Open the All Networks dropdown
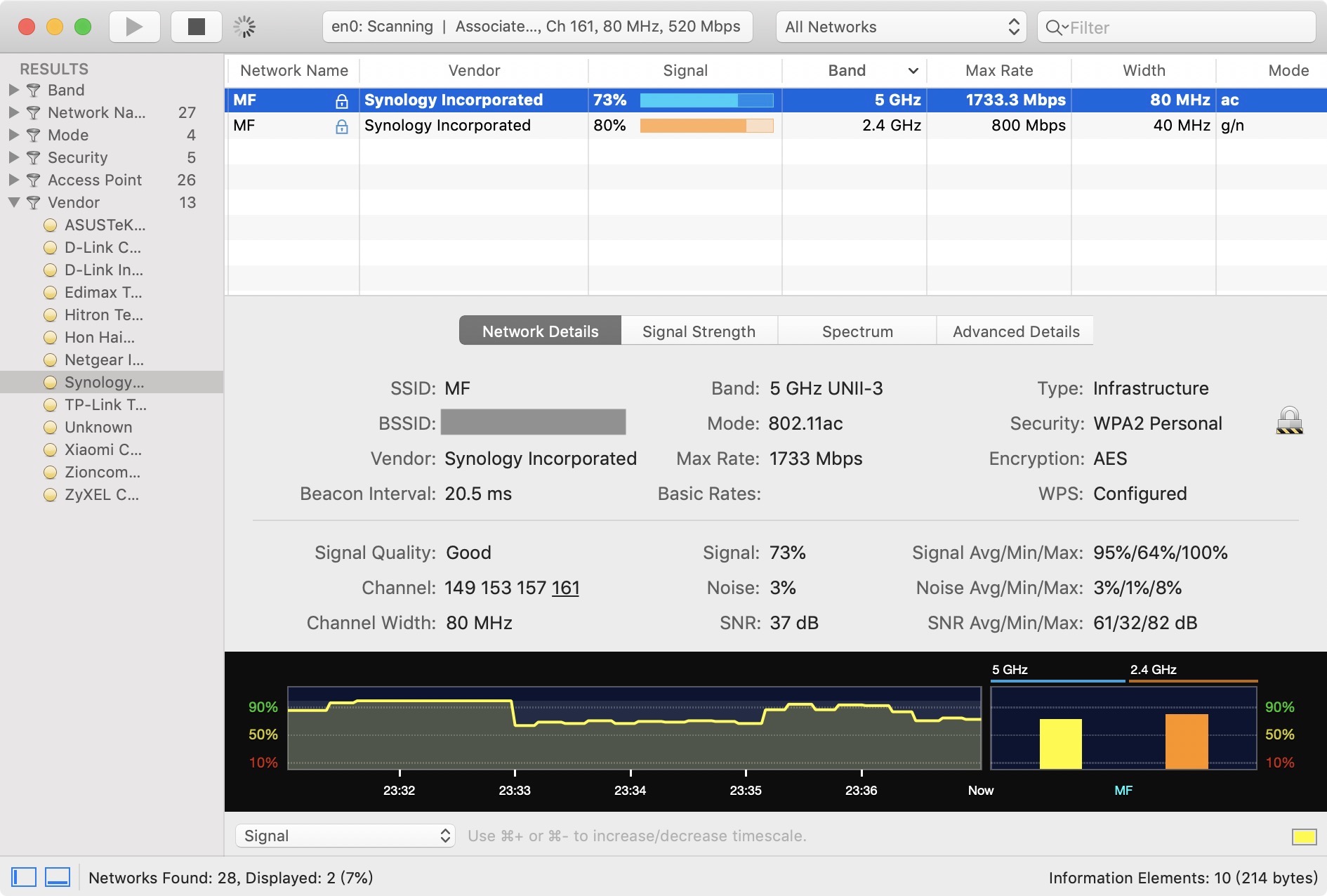1327x896 pixels. (x=901, y=27)
